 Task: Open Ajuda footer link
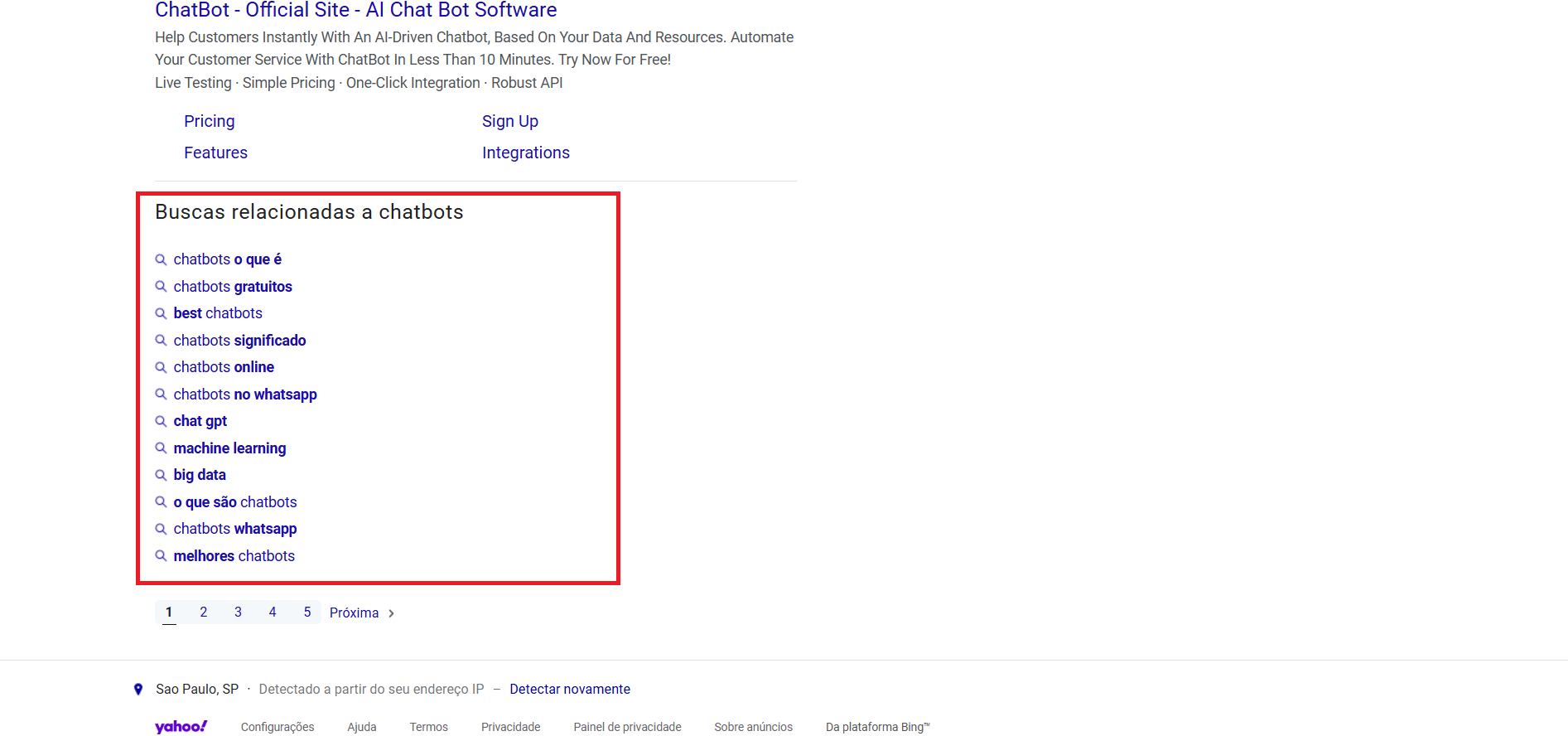click(362, 727)
